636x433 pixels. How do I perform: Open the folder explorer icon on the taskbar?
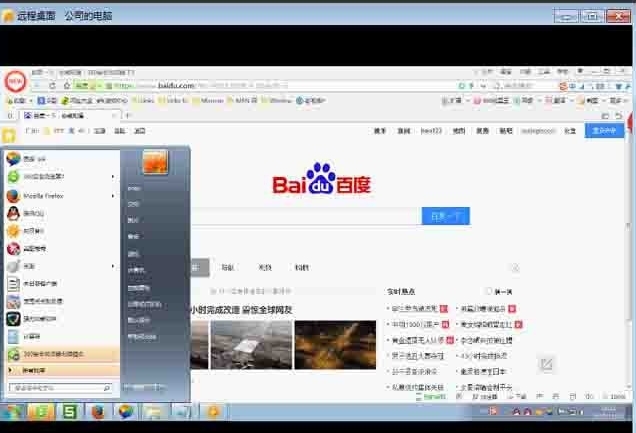point(154,412)
